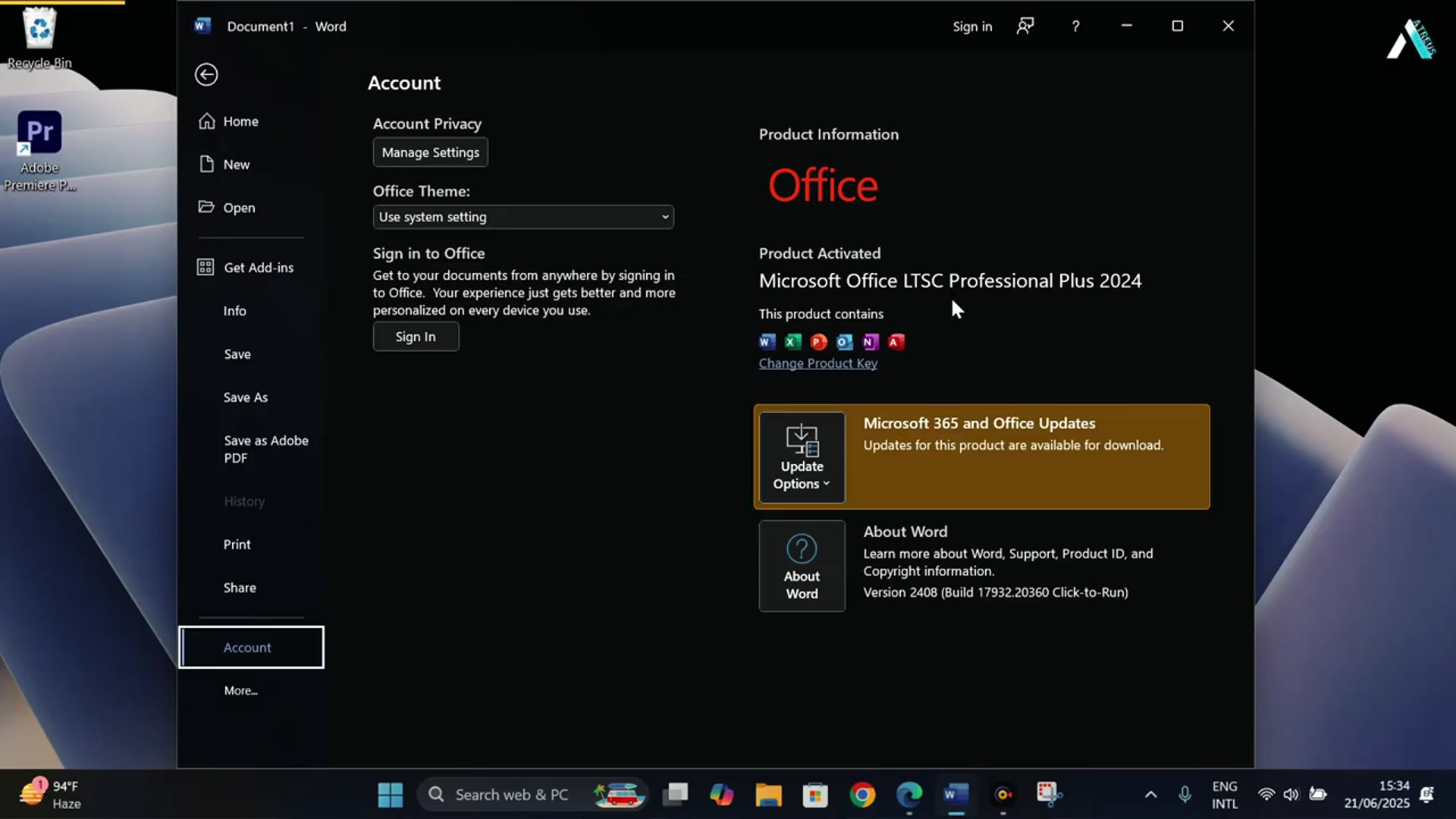Open Task View from the taskbar
This screenshot has width=1456, height=819.
[675, 795]
